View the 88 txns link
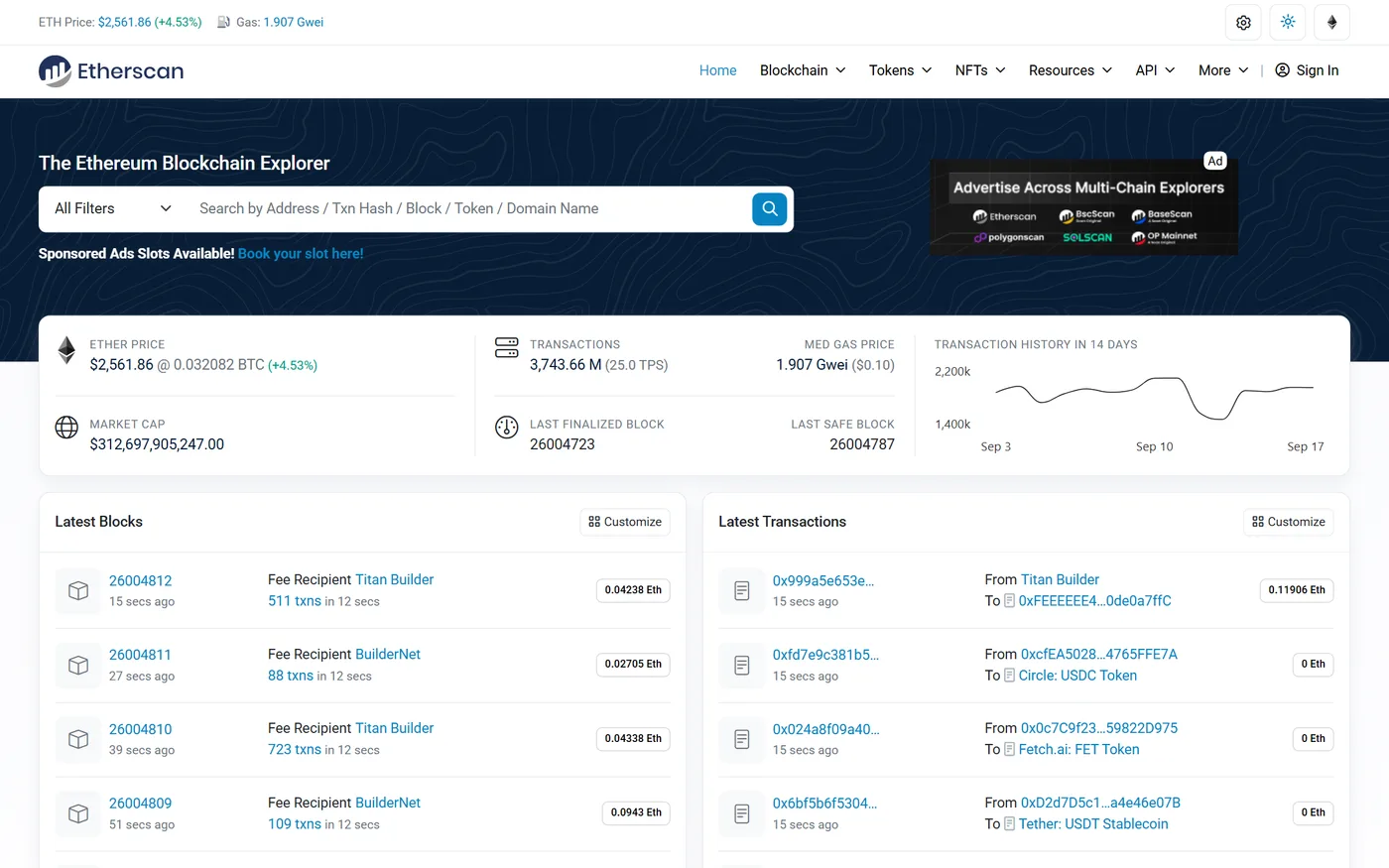This screenshot has height=868, width=1389. (291, 676)
